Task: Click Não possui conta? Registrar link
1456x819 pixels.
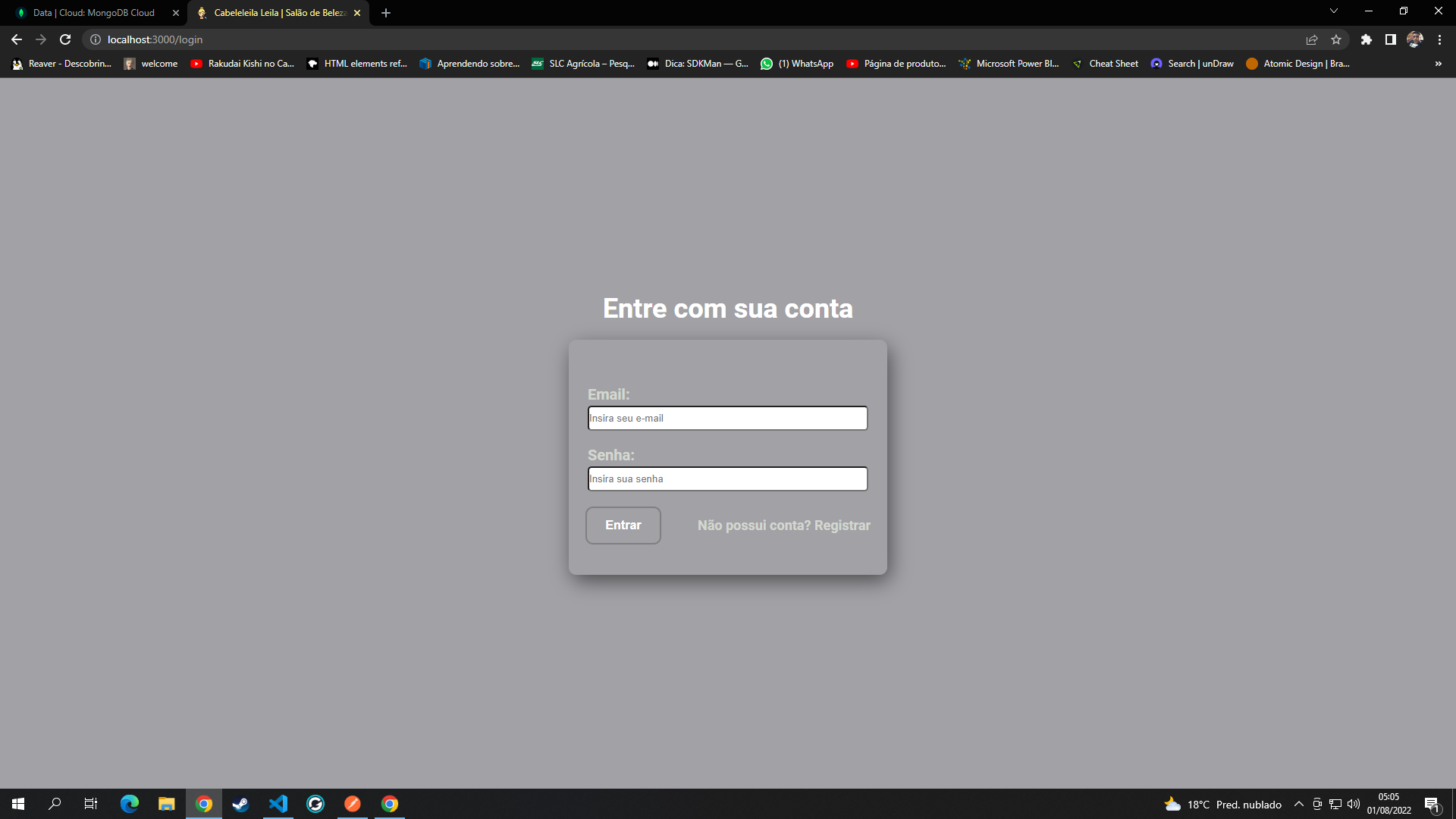Action: coord(783,525)
